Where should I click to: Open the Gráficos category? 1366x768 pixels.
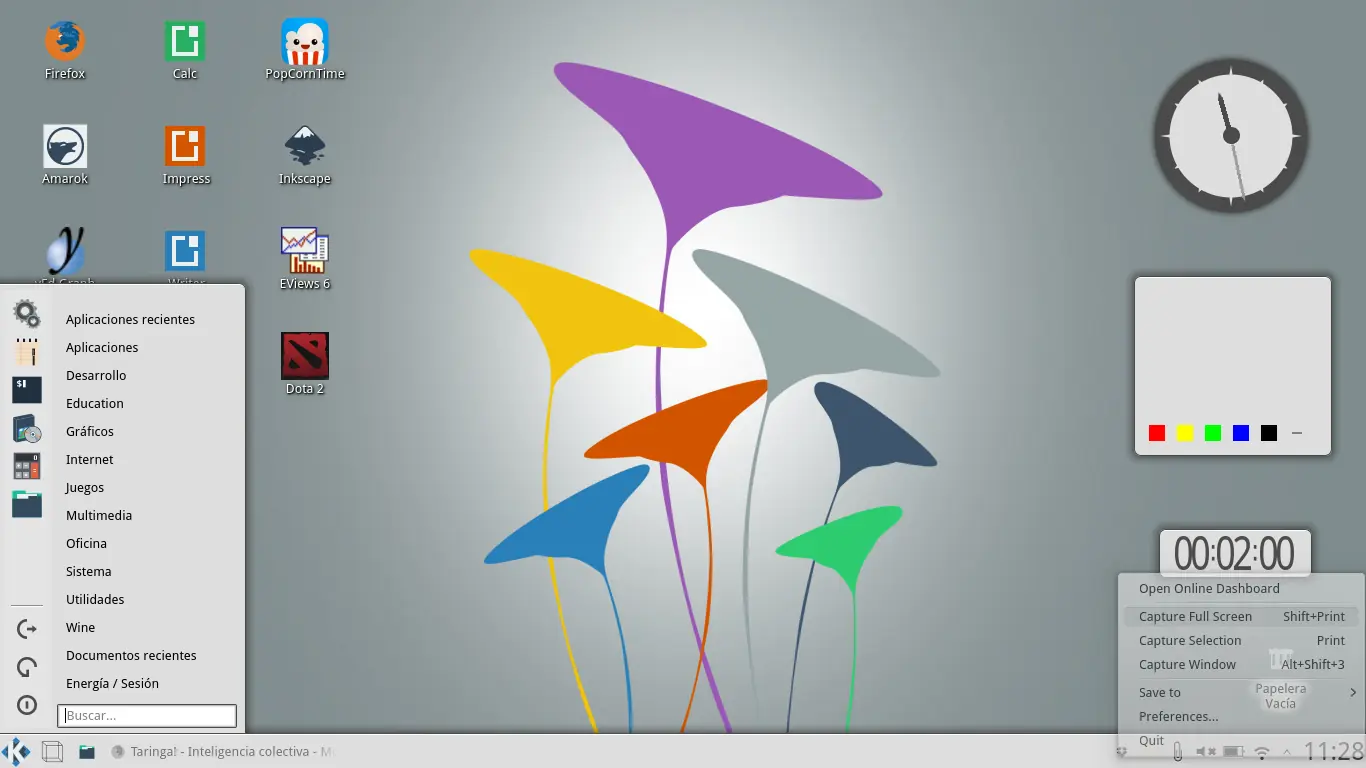click(90, 431)
